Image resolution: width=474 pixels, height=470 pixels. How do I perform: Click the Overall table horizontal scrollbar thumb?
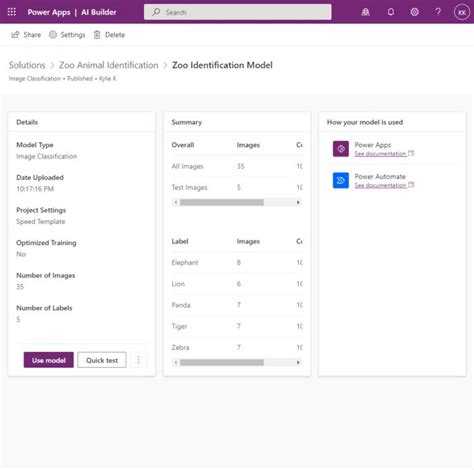tap(222, 202)
